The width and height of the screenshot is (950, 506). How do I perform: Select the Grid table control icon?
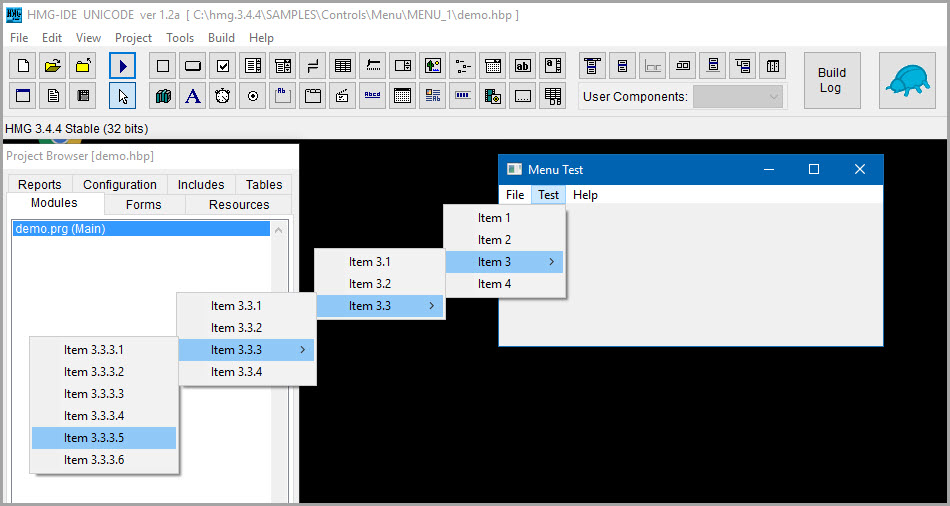(342, 65)
